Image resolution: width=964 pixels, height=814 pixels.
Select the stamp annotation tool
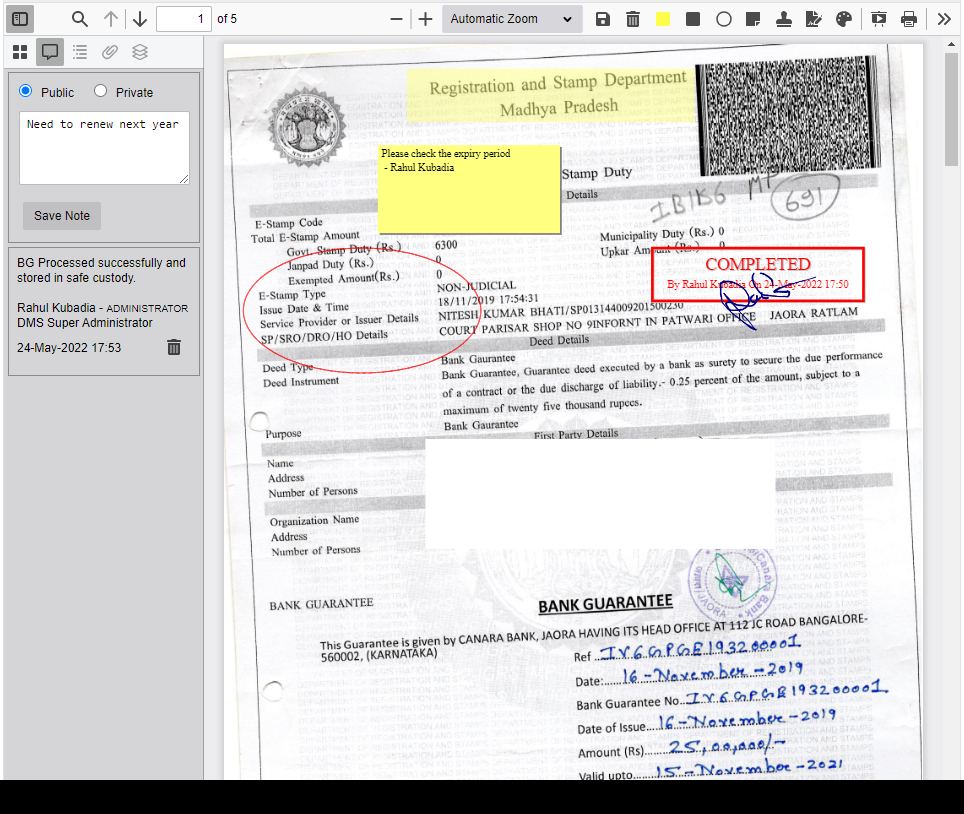tap(784, 18)
